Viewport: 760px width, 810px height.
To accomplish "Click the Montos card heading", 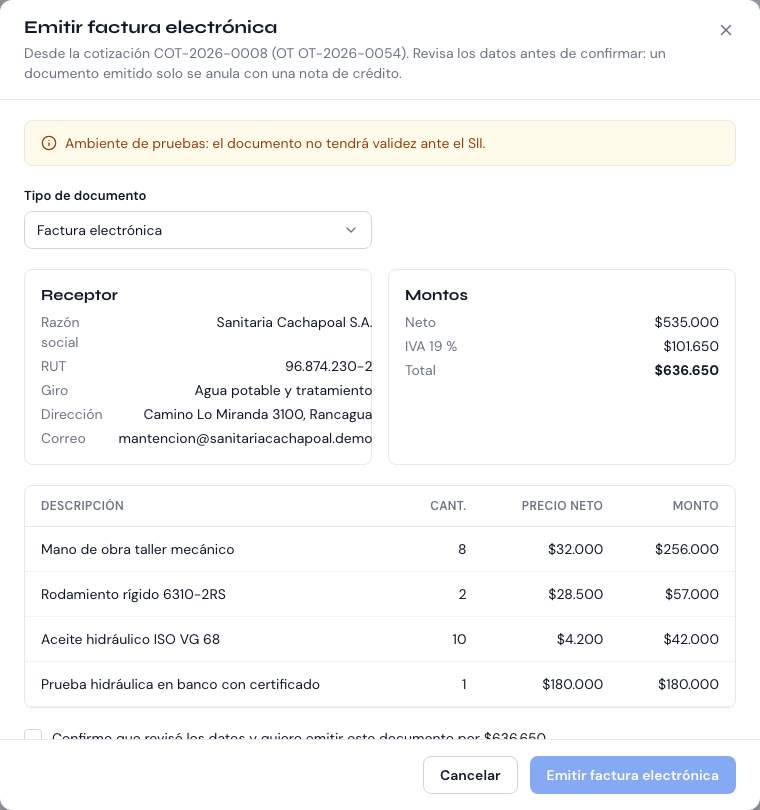I will tap(436, 295).
